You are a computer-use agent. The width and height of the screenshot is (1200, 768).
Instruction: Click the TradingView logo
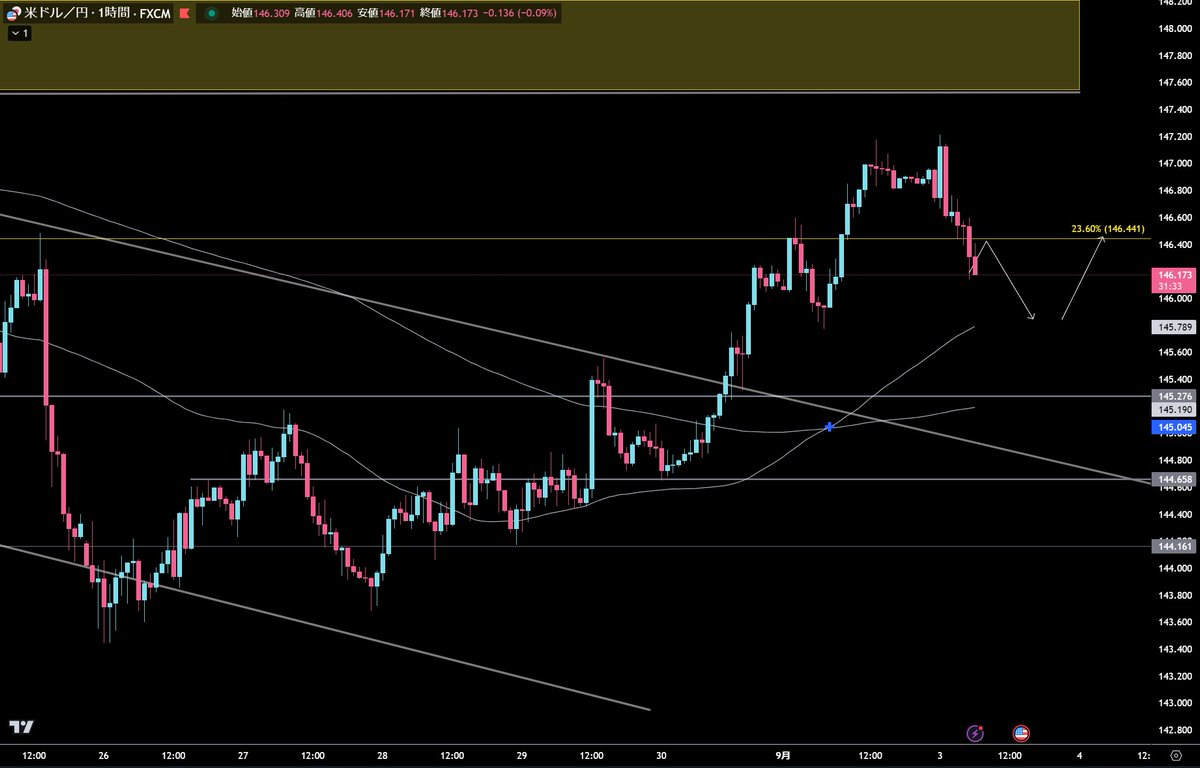[22, 726]
